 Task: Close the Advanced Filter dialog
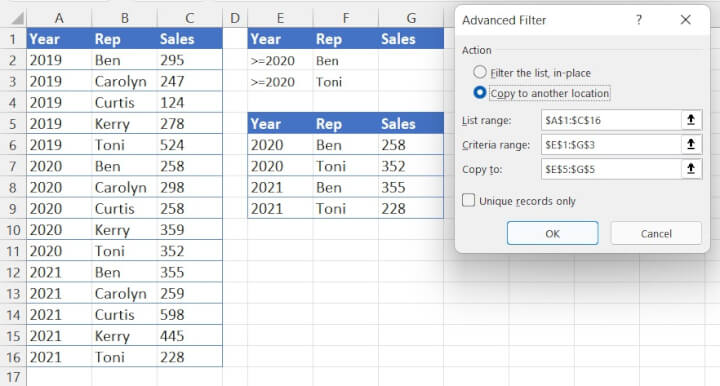point(686,20)
